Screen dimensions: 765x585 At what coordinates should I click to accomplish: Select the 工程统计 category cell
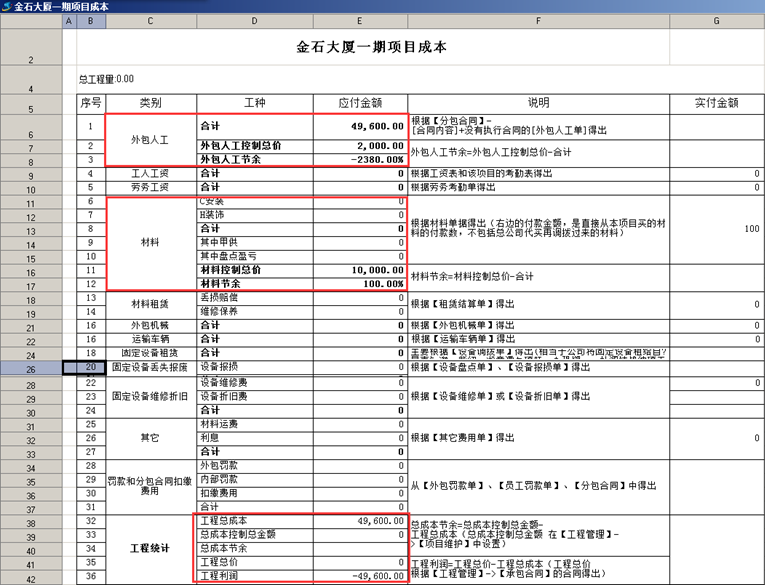pos(150,549)
